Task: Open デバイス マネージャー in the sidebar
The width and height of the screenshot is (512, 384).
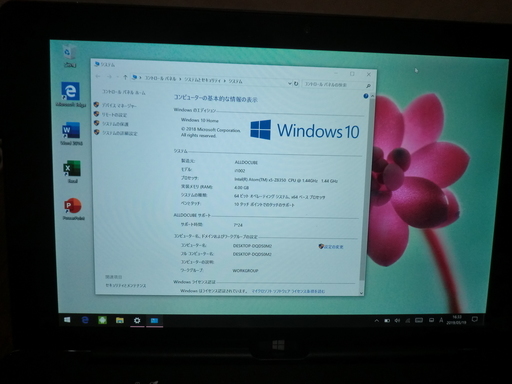Action: [119, 105]
